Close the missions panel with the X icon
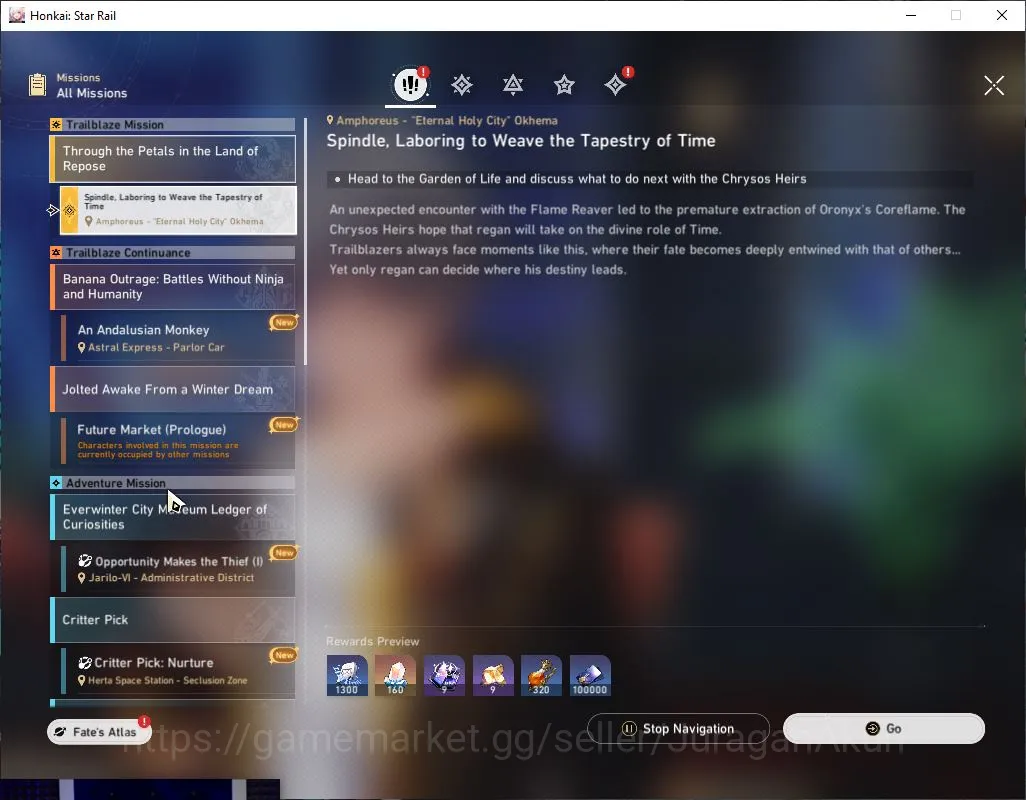The image size is (1026, 800). (x=994, y=85)
